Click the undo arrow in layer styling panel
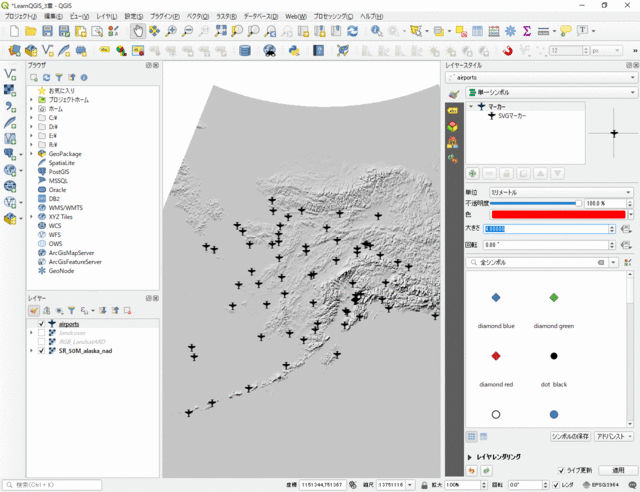 (471, 470)
